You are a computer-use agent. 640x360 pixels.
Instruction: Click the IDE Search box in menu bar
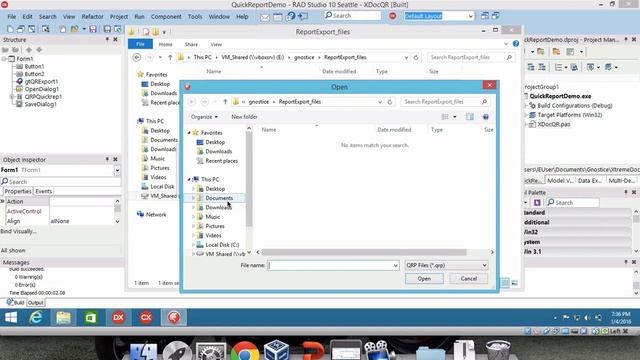(353, 16)
